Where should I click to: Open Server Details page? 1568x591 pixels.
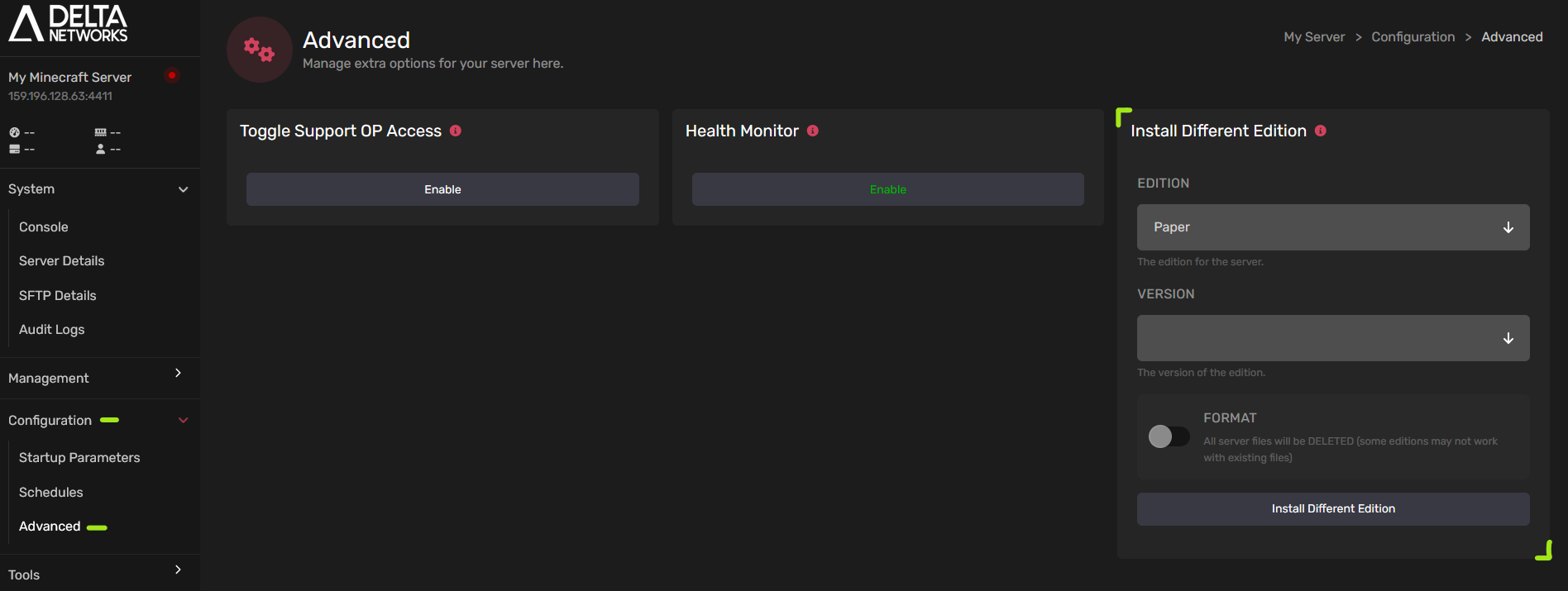62,260
